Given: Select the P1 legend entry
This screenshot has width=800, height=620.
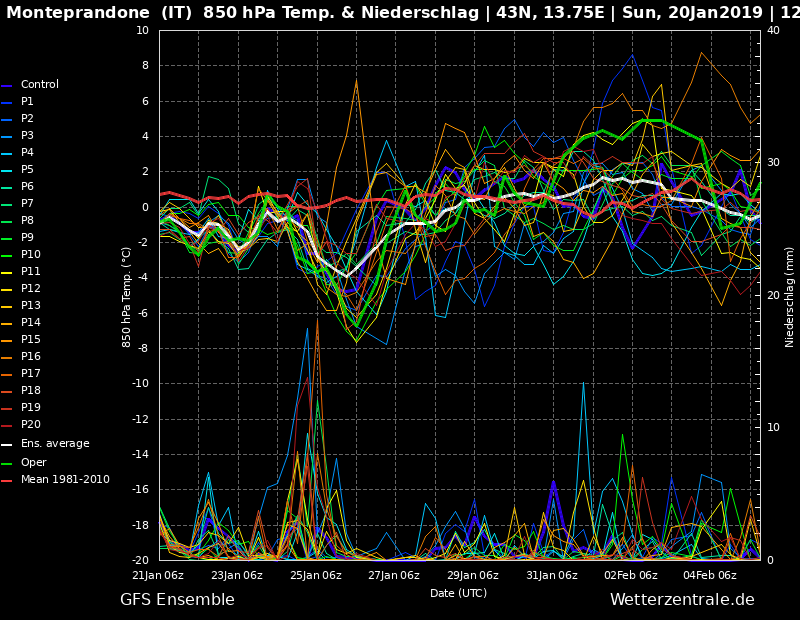Looking at the screenshot, I should tap(27, 102).
